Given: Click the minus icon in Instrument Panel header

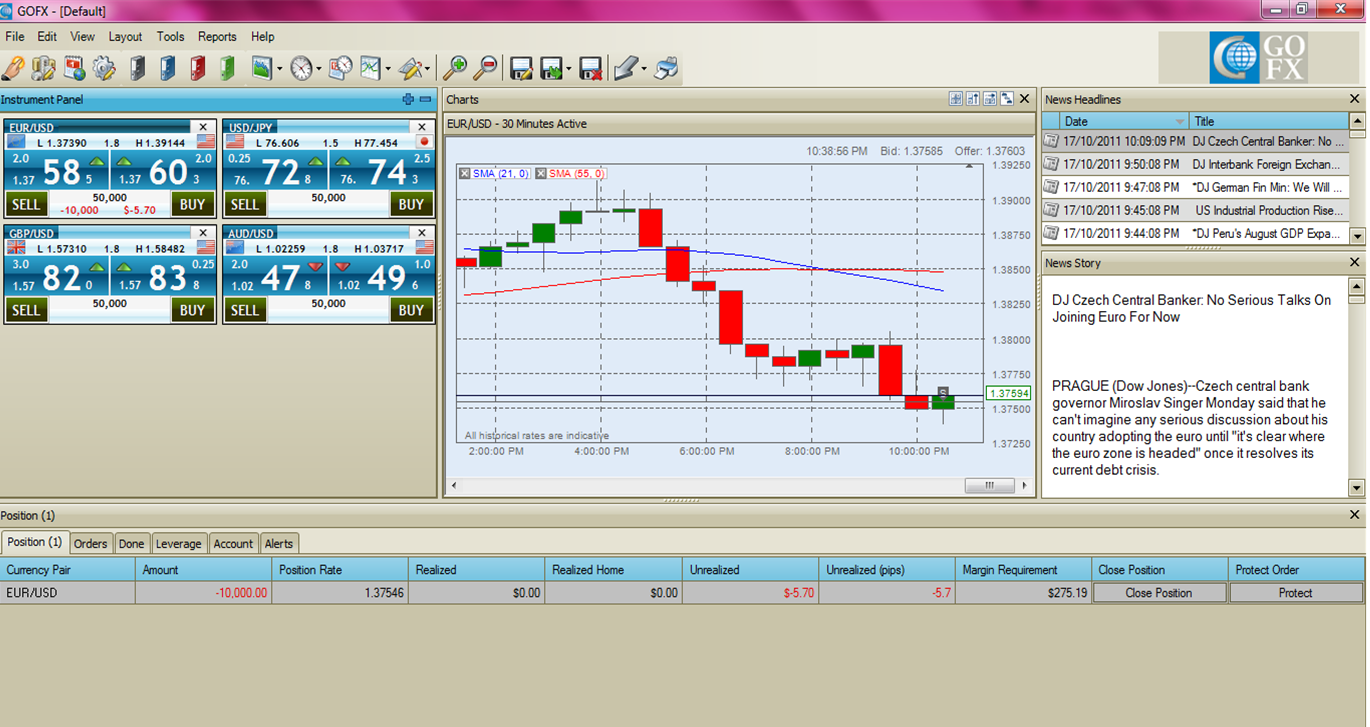Looking at the screenshot, I should 425,99.
